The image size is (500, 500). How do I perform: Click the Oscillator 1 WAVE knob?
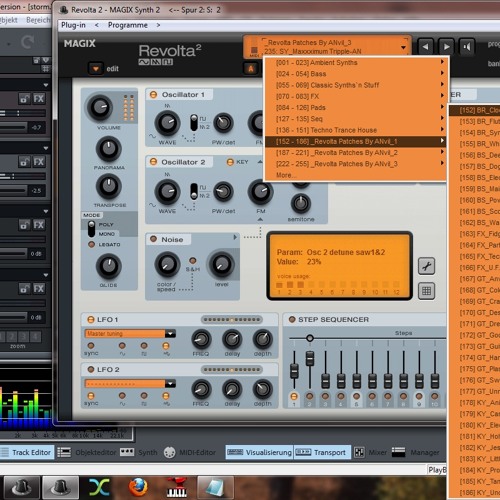(167, 123)
